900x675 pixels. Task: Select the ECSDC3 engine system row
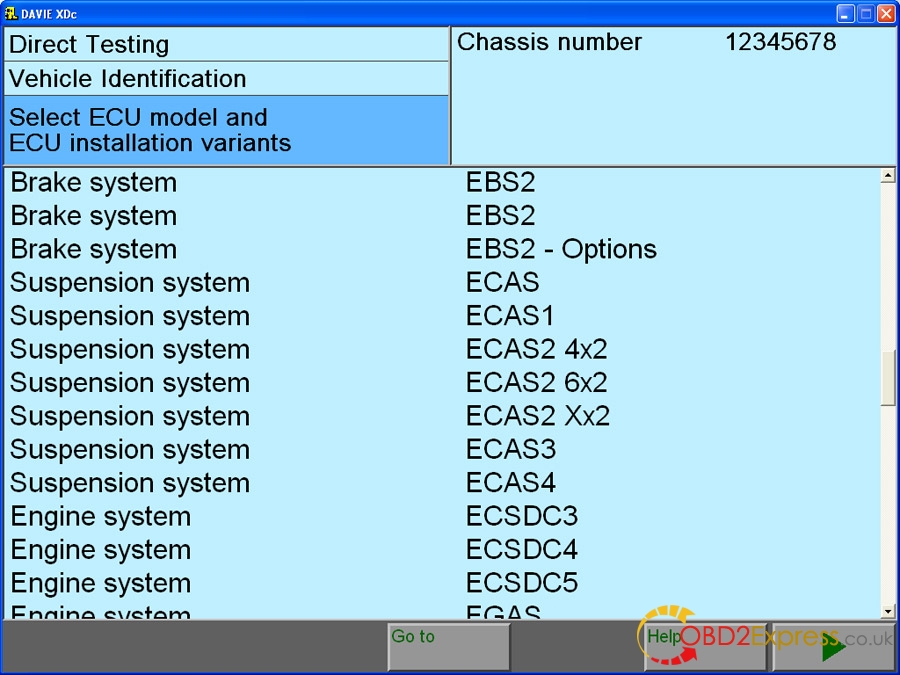(x=442, y=516)
